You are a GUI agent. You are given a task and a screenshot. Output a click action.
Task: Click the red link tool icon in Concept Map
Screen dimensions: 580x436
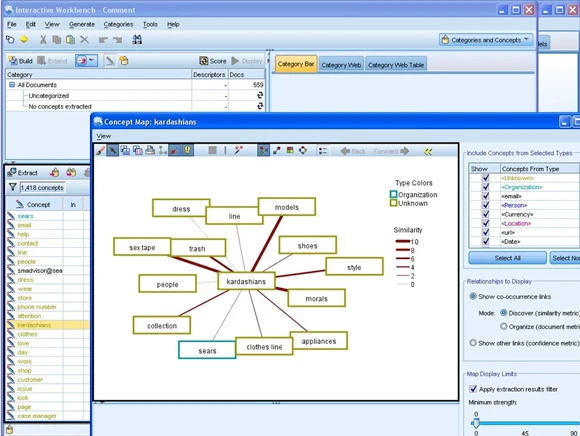coord(174,150)
